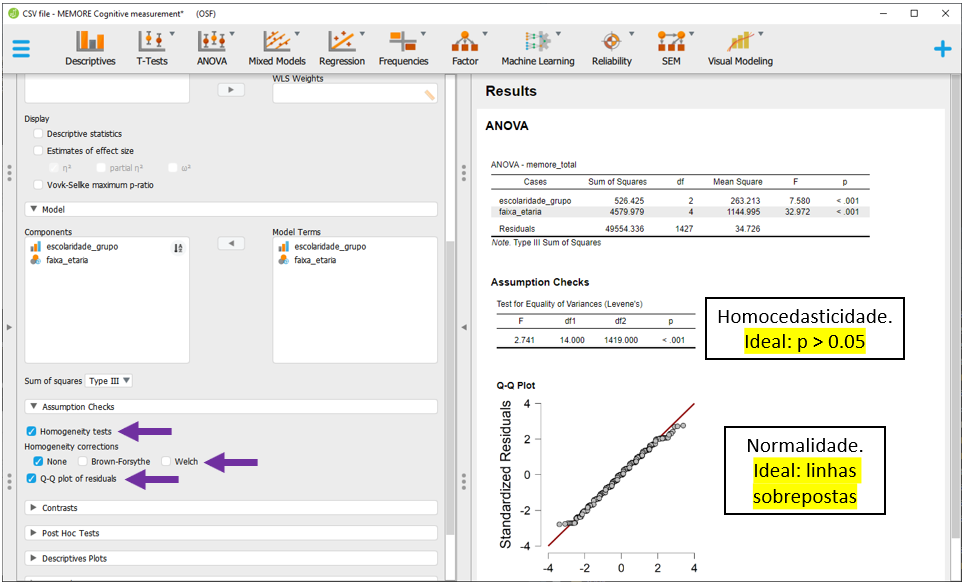The width and height of the screenshot is (965, 585).
Task: Click the Q-Q Plot title in results
Action: point(516,386)
